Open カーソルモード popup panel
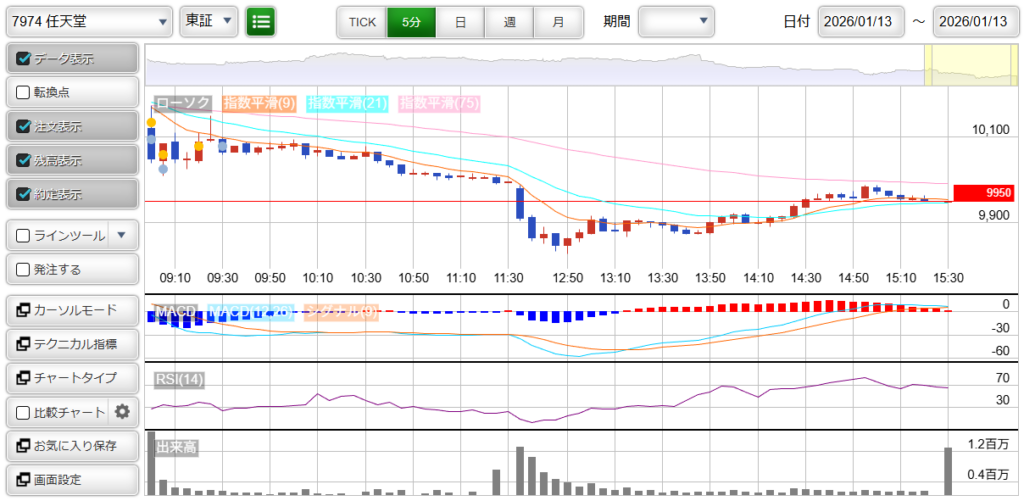 (x=71, y=310)
